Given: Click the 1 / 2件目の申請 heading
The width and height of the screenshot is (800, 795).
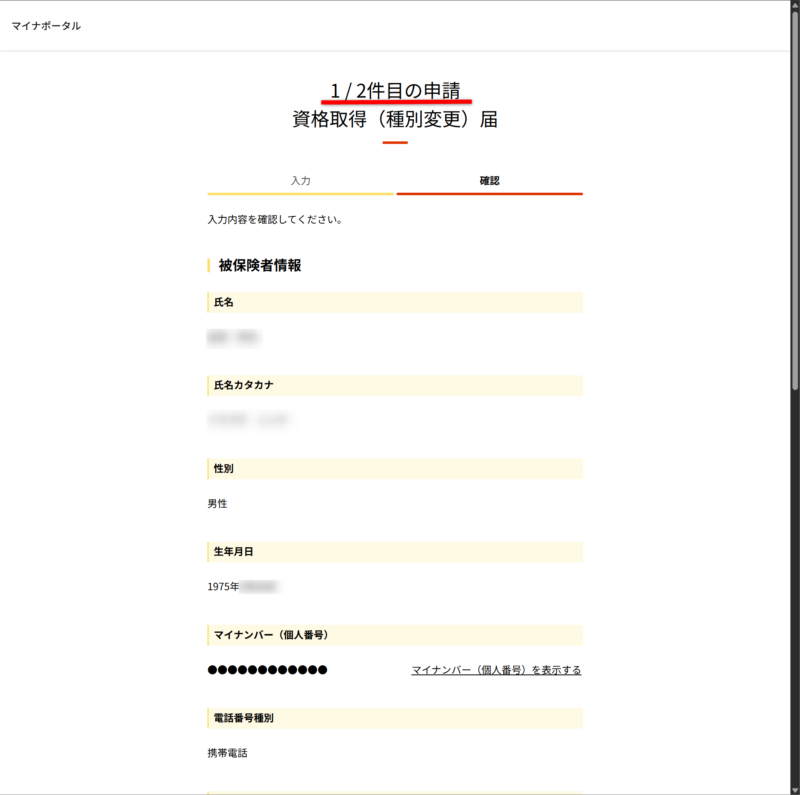Looking at the screenshot, I should pos(395,89).
